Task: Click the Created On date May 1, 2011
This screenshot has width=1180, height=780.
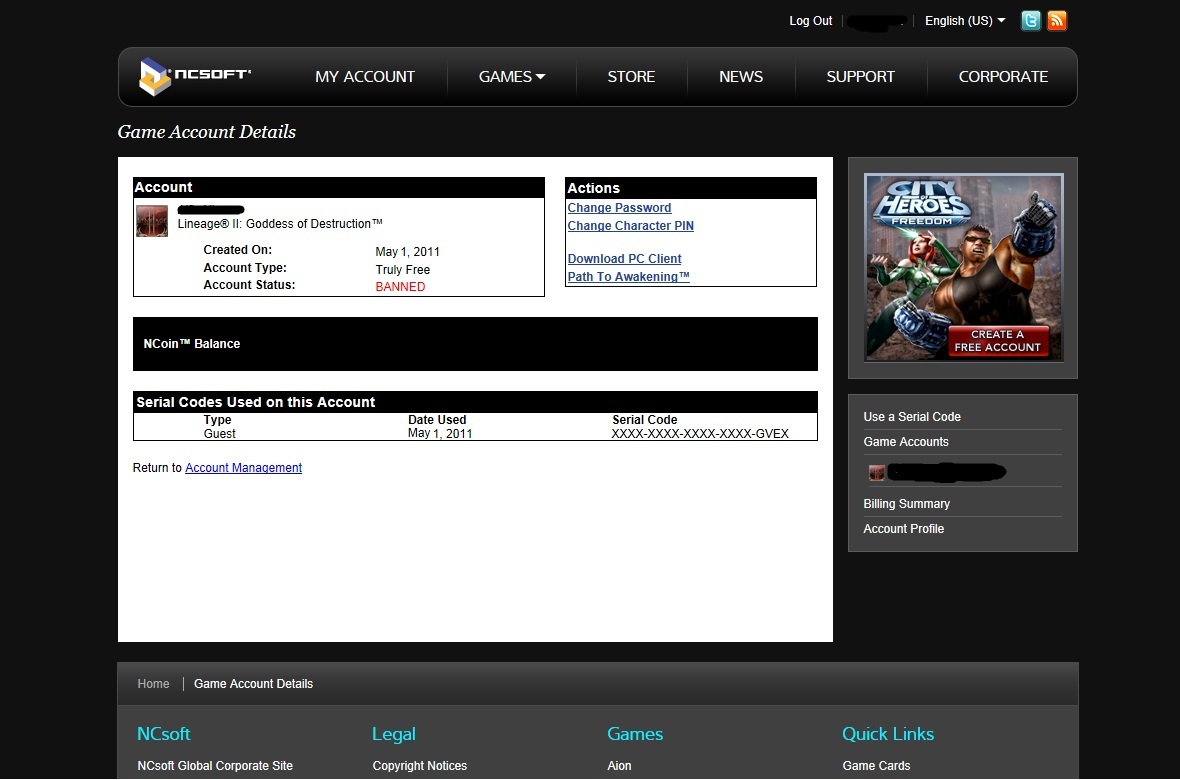Action: 407,251
